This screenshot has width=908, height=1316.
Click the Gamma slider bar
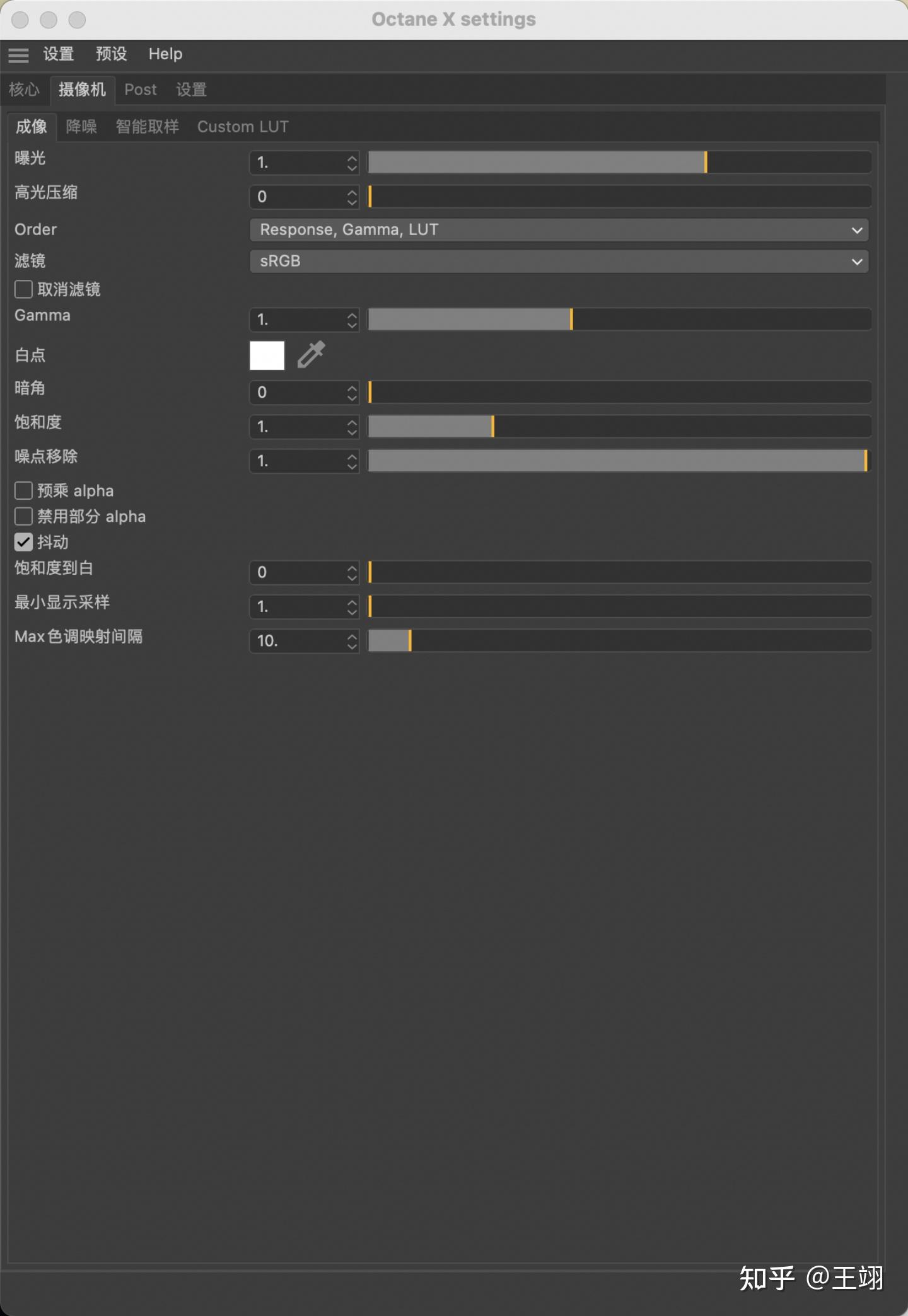coord(619,320)
